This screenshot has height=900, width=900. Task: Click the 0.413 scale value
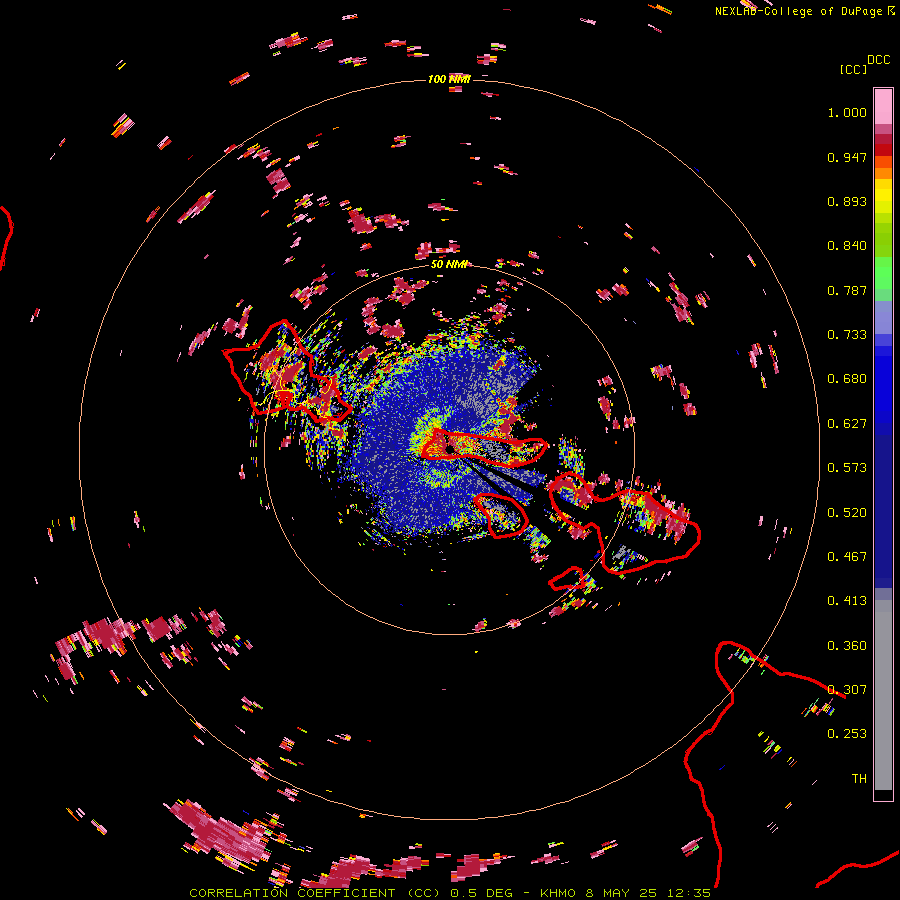point(847,601)
